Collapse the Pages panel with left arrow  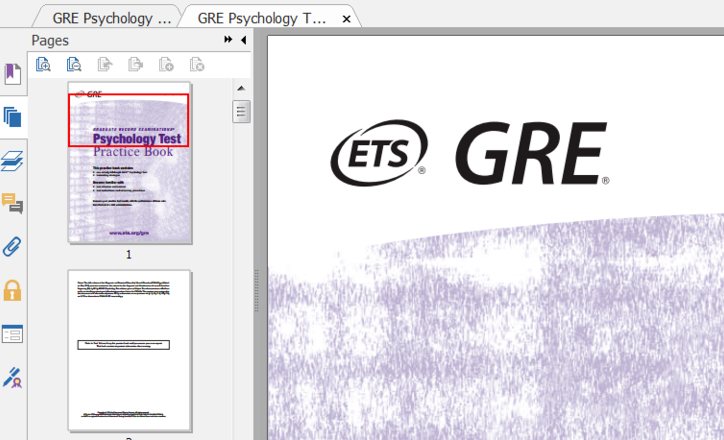(244, 40)
